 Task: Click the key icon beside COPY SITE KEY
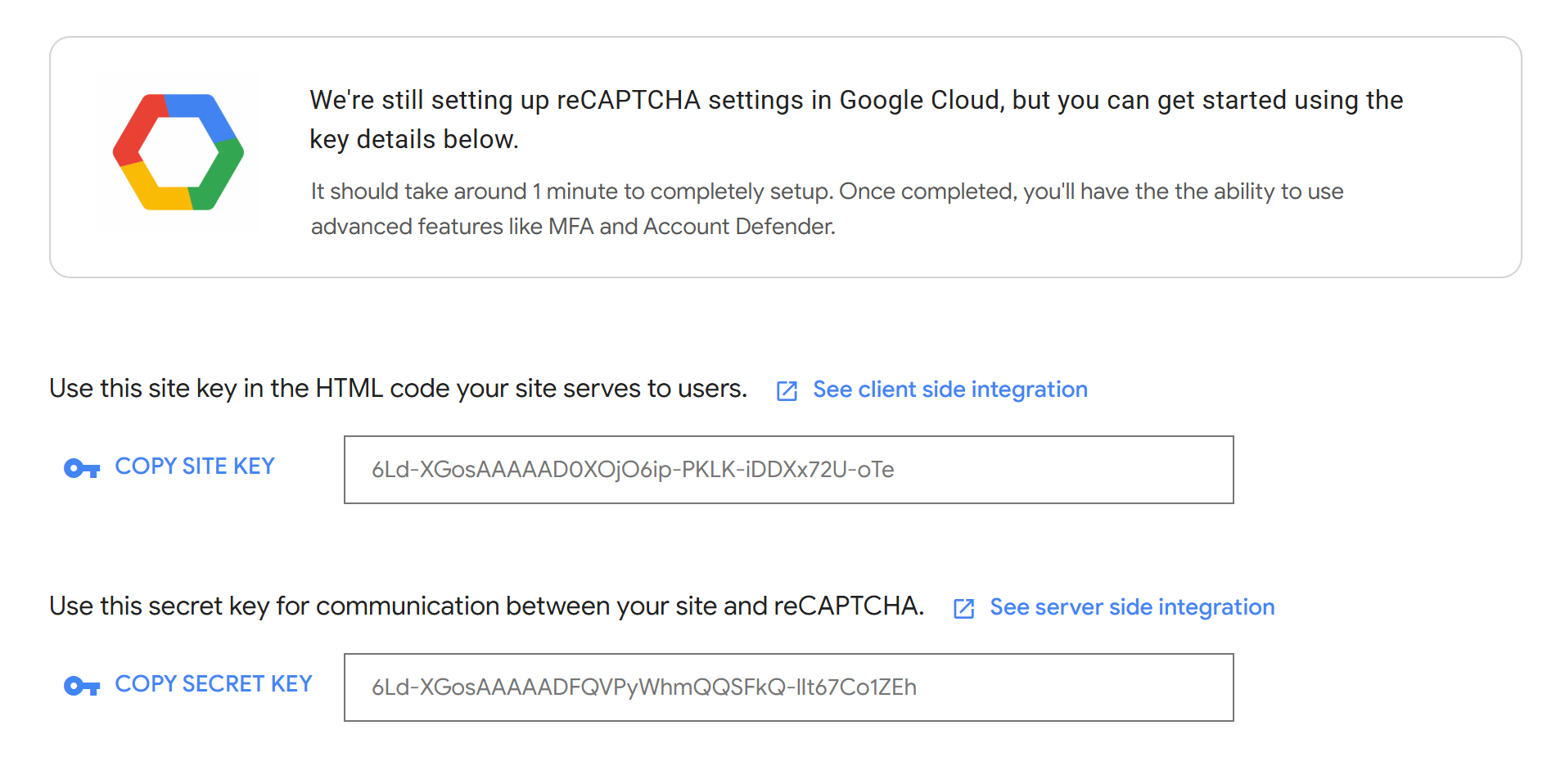click(x=82, y=468)
